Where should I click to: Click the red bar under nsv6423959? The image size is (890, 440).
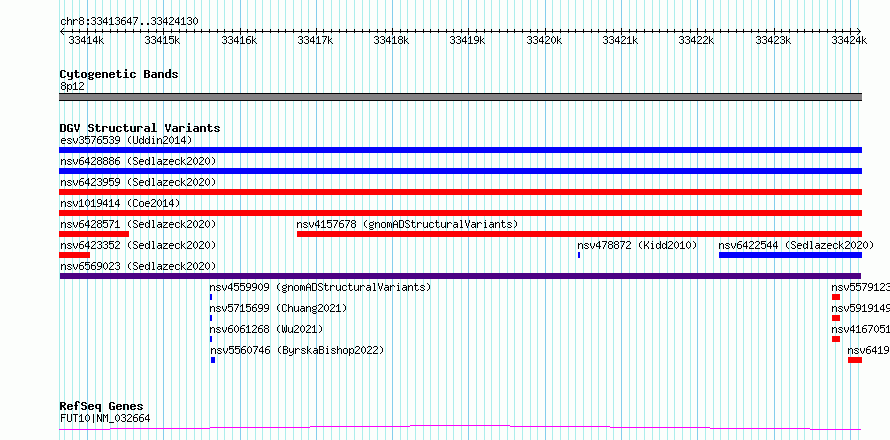460,192
